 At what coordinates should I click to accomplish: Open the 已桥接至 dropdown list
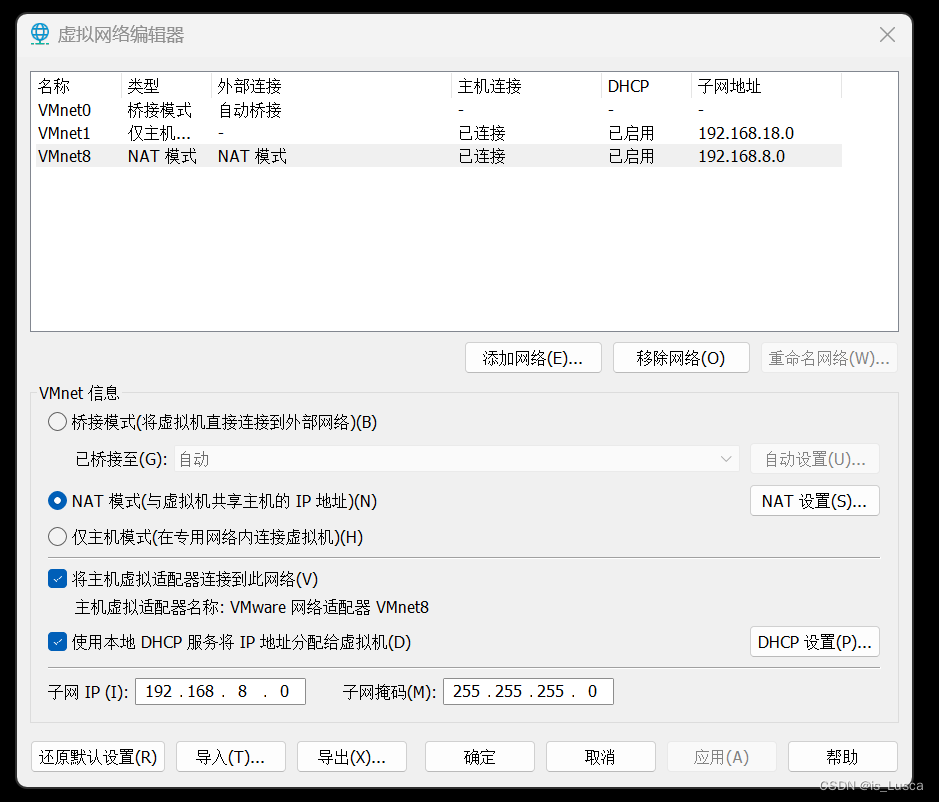coord(457,459)
